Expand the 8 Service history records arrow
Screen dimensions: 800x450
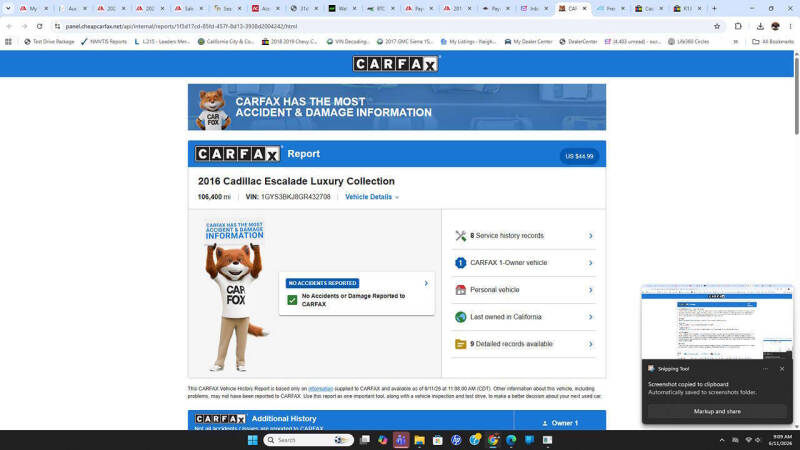(590, 236)
